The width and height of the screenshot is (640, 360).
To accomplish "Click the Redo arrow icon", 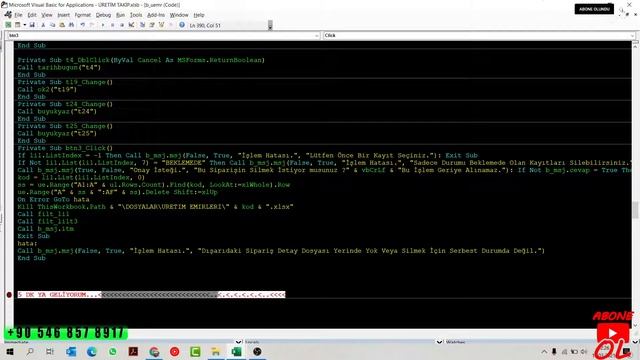I will (92, 25).
